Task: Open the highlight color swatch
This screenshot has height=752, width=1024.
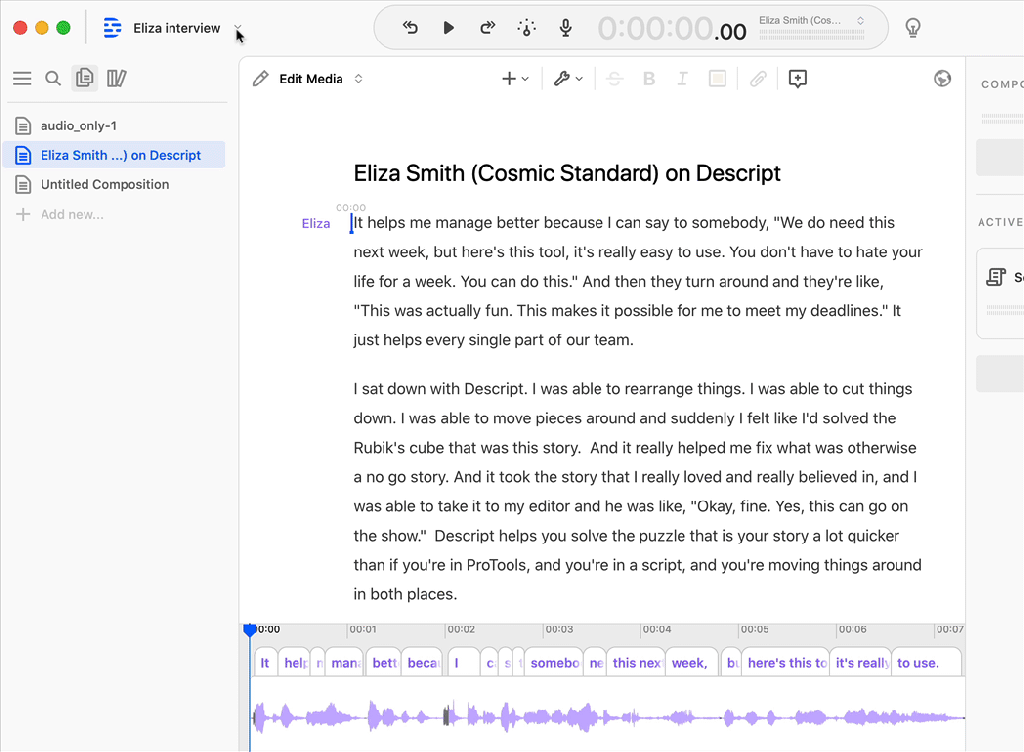Action: click(x=718, y=79)
